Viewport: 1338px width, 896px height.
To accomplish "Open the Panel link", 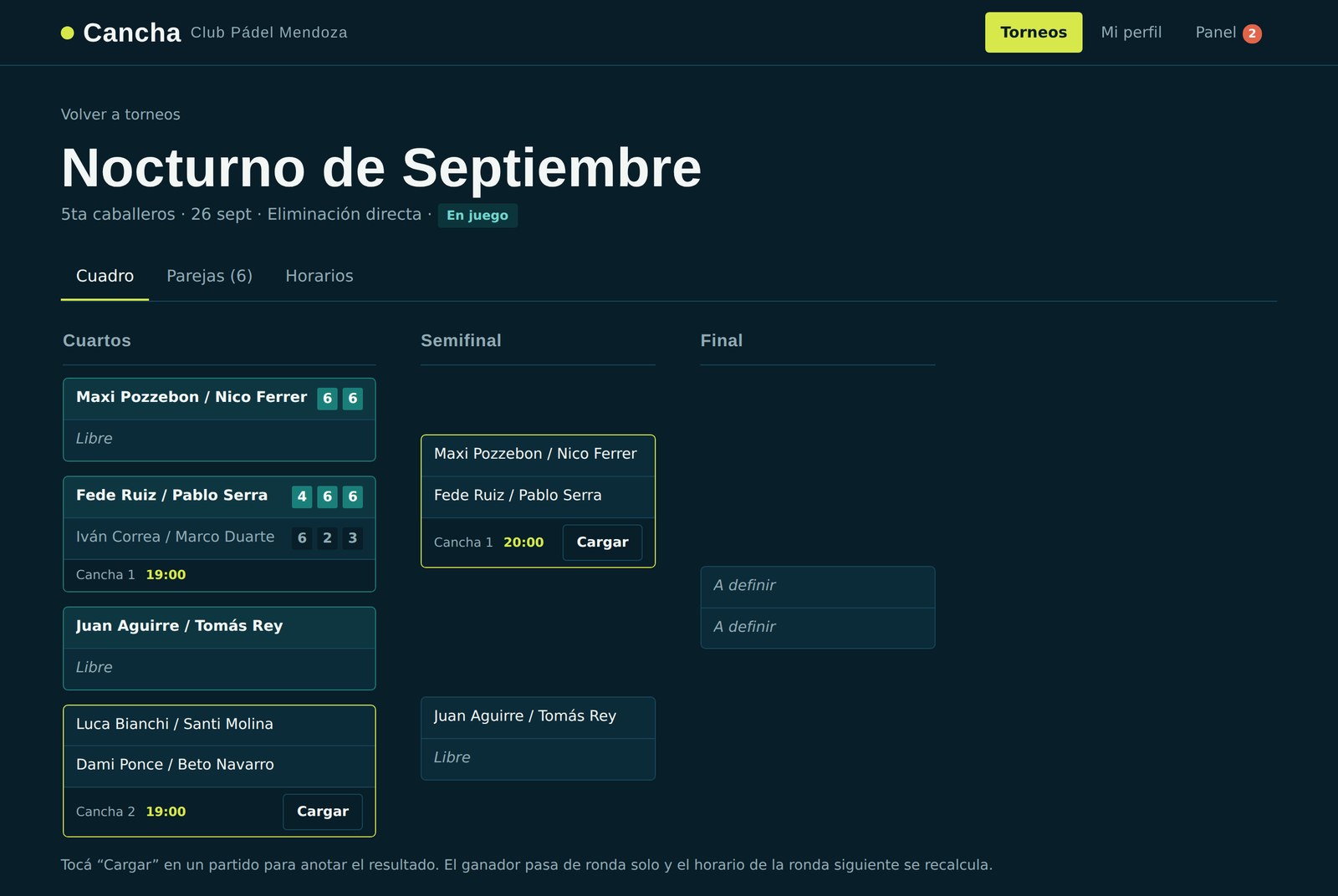I will tap(1228, 33).
